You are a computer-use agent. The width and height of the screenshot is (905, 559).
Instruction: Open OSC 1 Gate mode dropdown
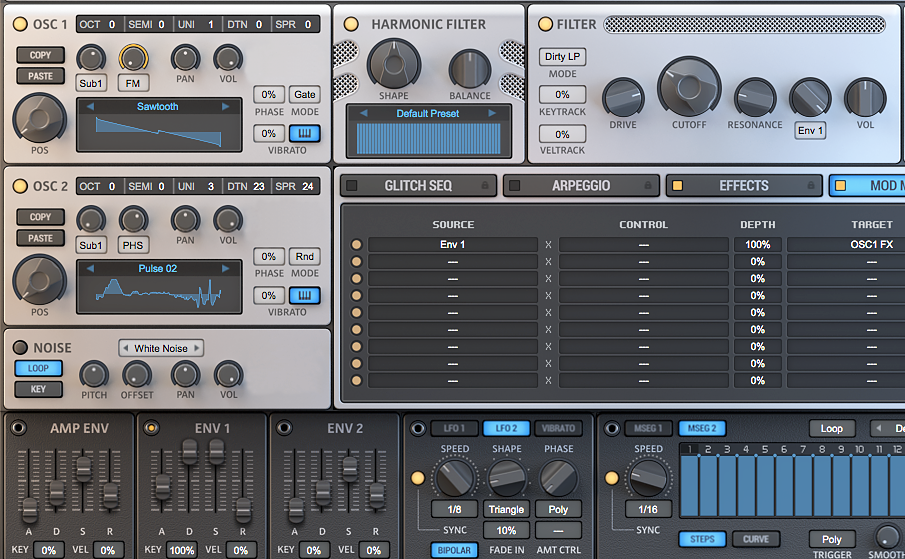305,95
